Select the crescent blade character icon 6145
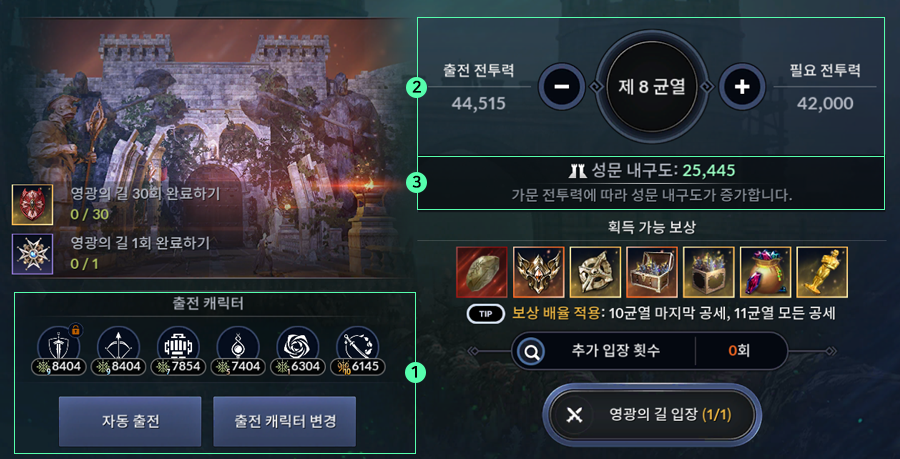 (357, 349)
